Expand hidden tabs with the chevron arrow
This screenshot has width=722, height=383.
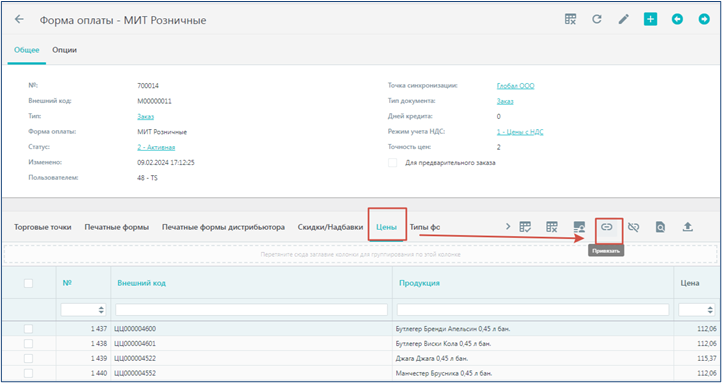(508, 226)
